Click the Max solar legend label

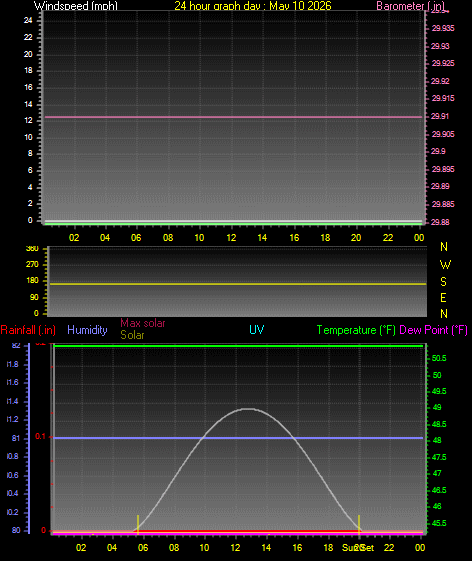(143, 323)
